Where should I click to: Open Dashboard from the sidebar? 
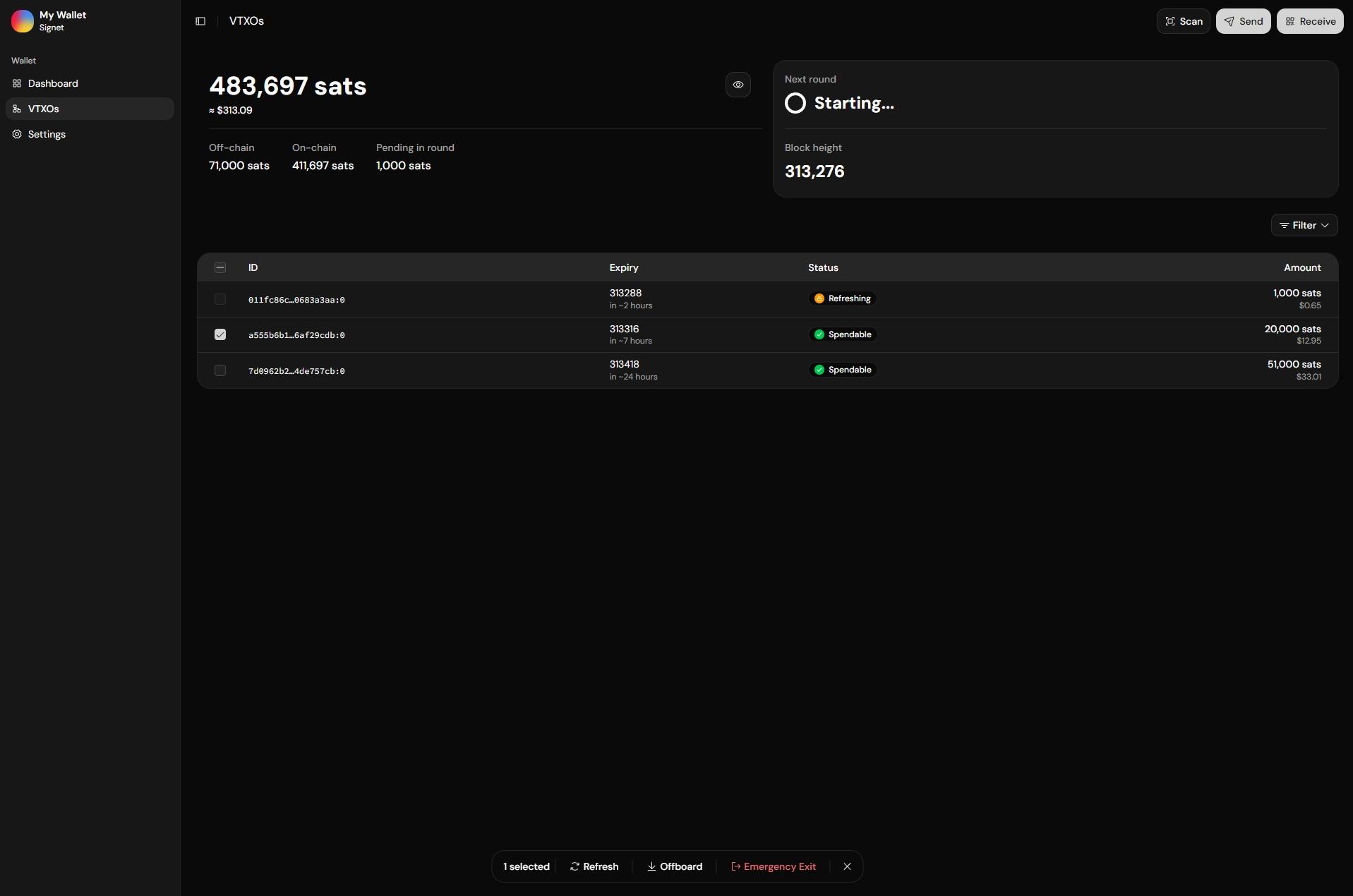(x=90, y=83)
